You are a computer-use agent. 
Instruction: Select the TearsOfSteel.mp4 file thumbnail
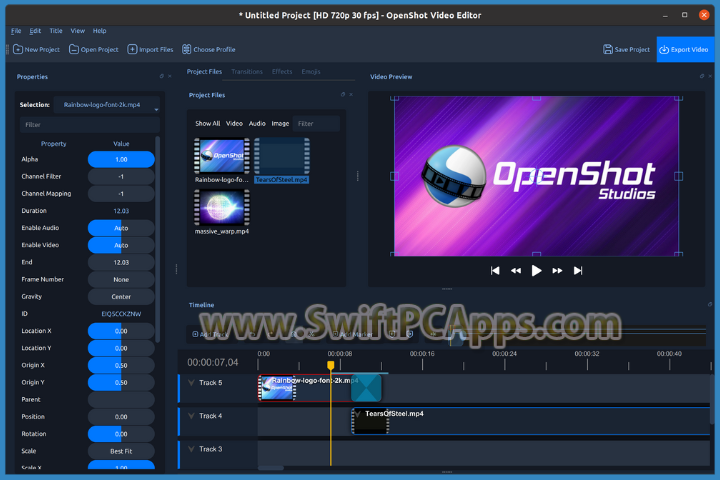coord(281,156)
